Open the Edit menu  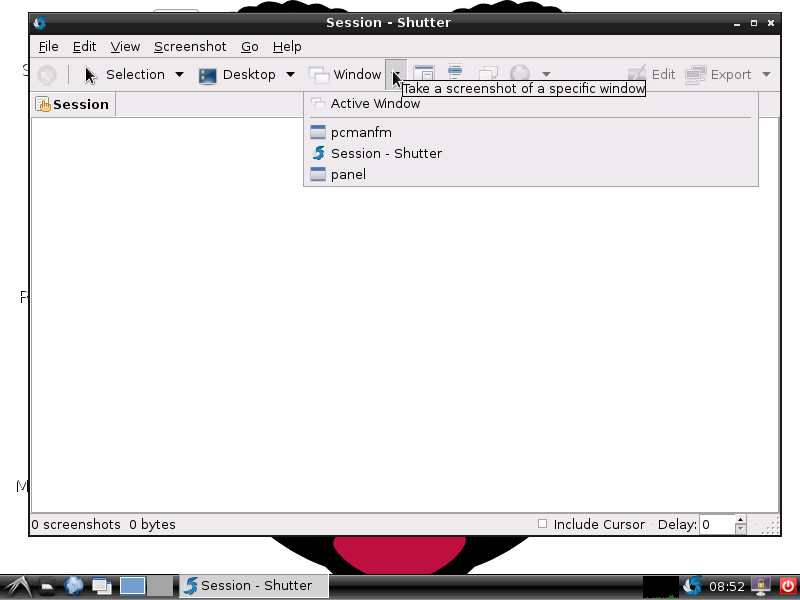pyautogui.click(x=84, y=46)
